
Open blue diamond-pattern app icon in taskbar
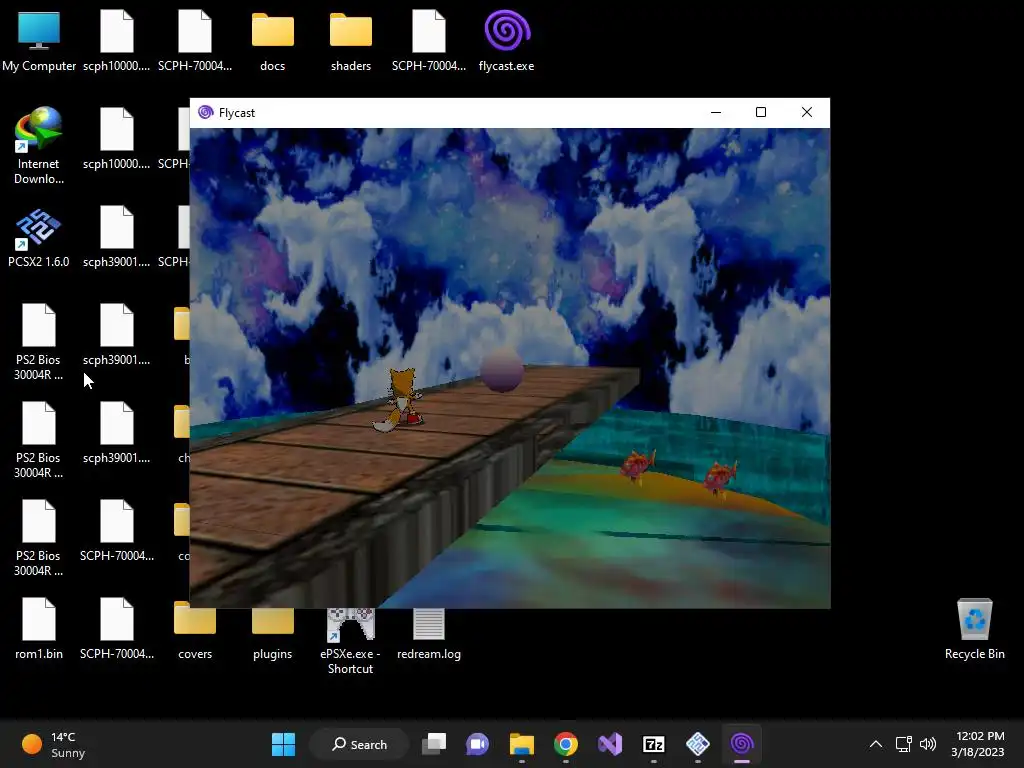click(x=697, y=744)
